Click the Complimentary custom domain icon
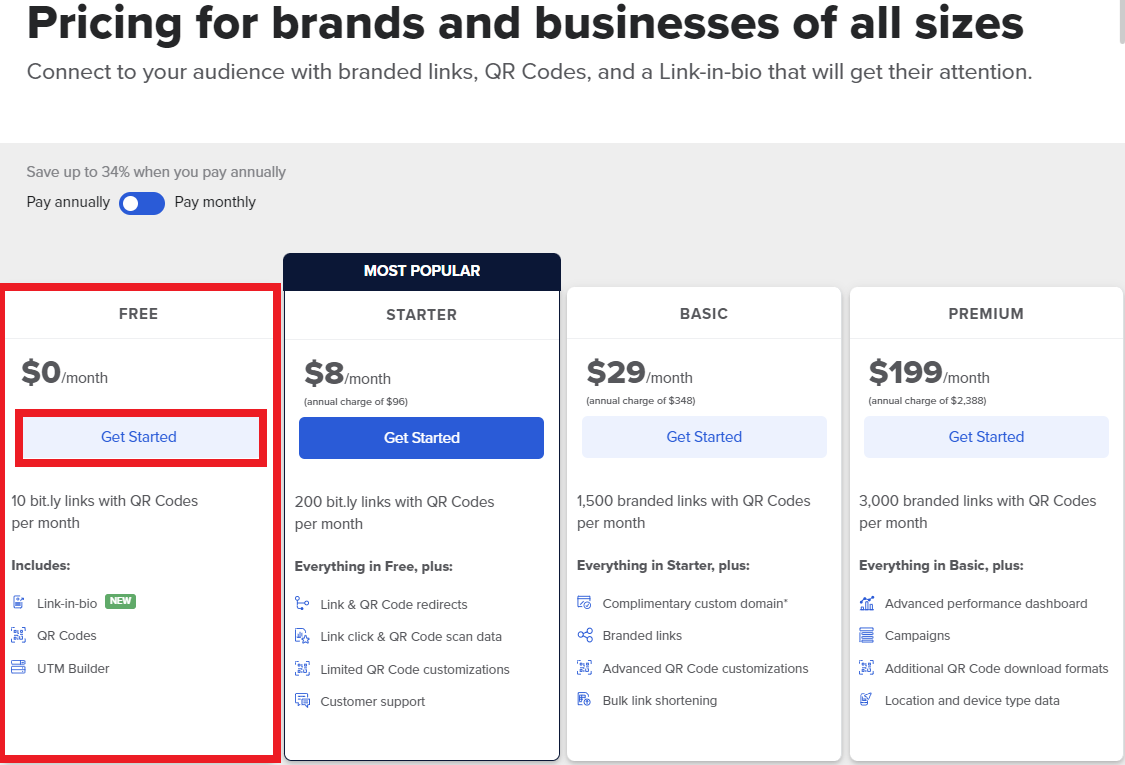This screenshot has height=765, width=1125. click(585, 604)
